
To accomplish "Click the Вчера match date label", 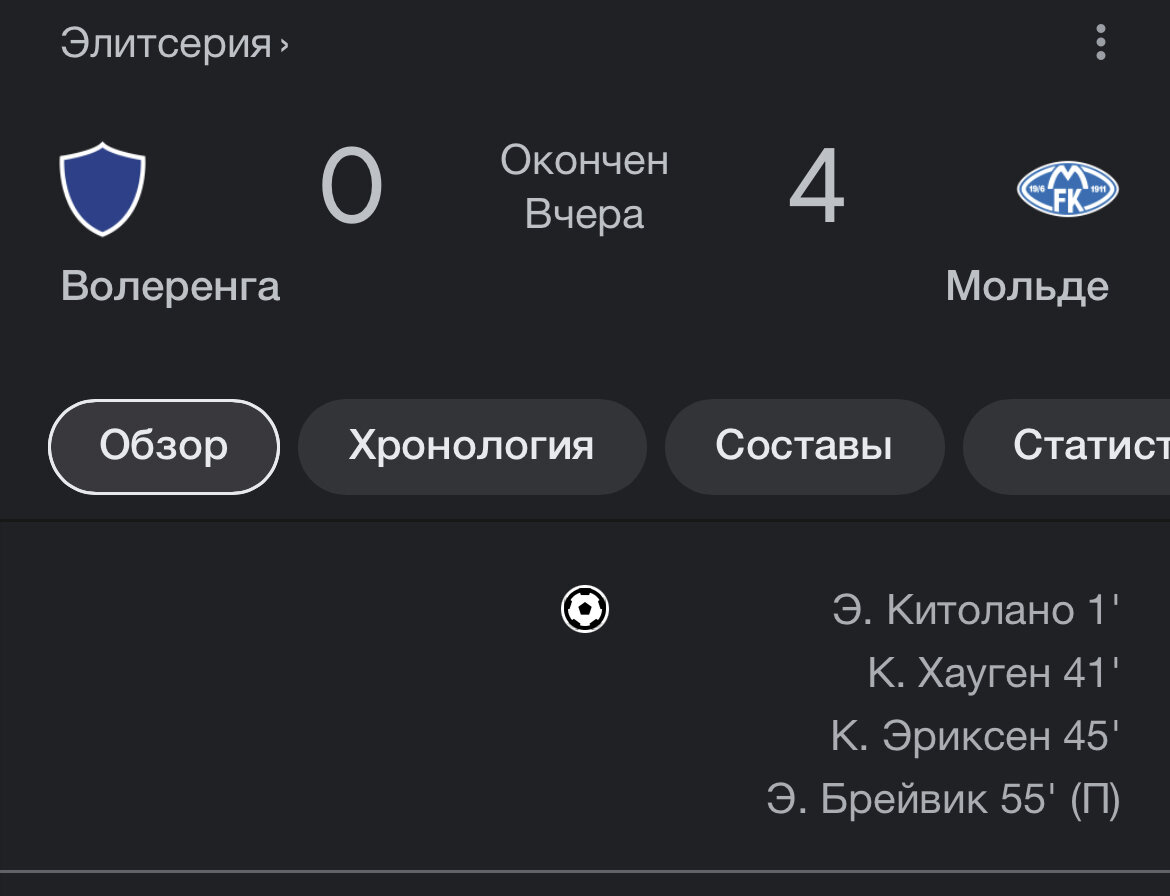I will [584, 215].
